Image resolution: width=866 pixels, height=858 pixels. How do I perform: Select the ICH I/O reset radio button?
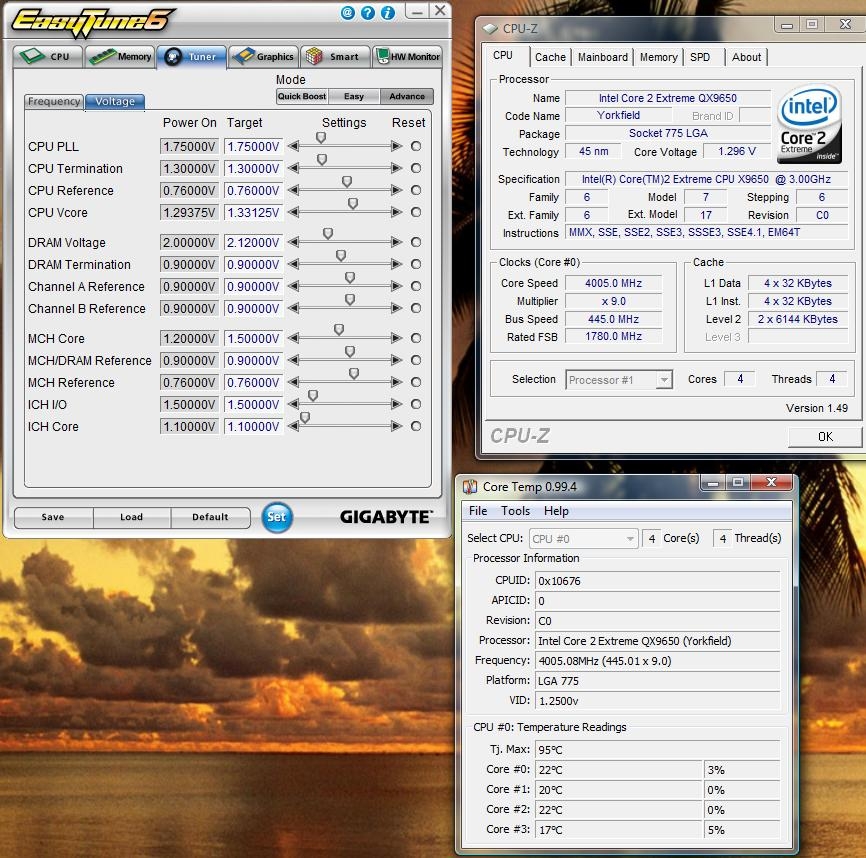(416, 405)
